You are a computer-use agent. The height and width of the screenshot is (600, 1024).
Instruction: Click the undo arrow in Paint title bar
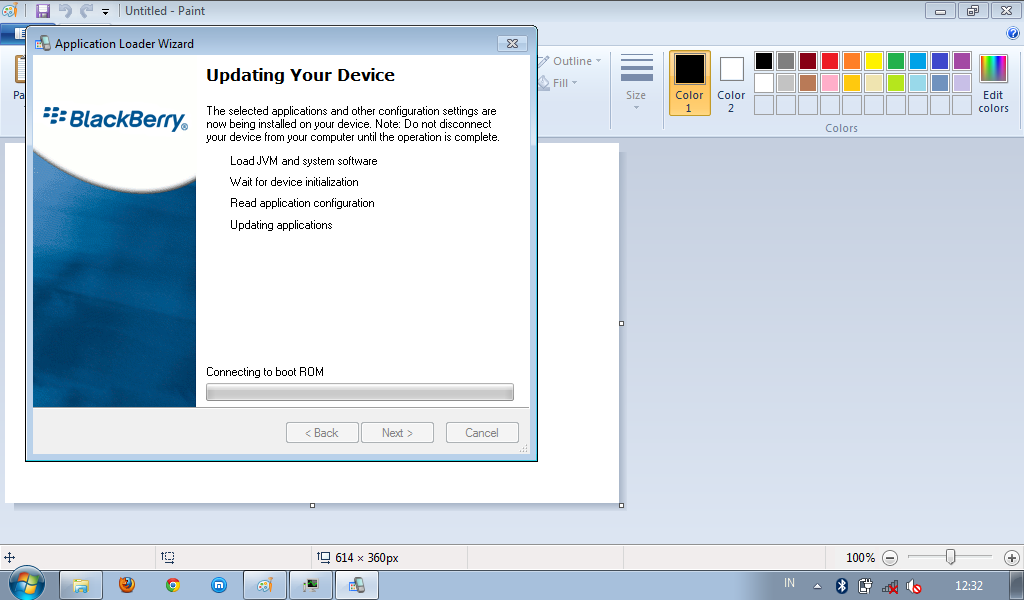click(65, 10)
